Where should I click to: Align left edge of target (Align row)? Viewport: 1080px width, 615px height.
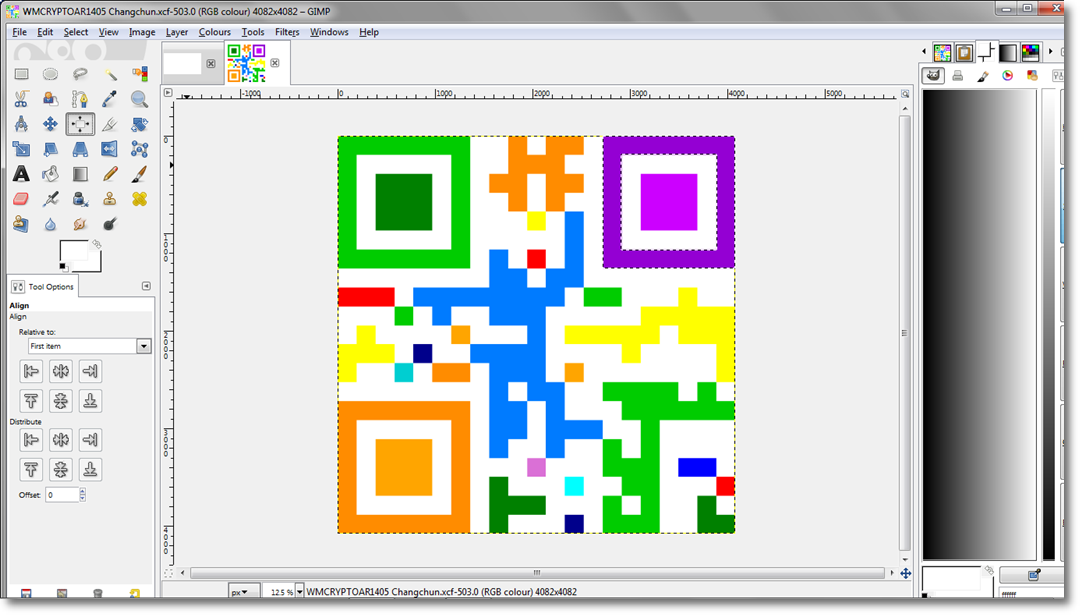[31, 371]
